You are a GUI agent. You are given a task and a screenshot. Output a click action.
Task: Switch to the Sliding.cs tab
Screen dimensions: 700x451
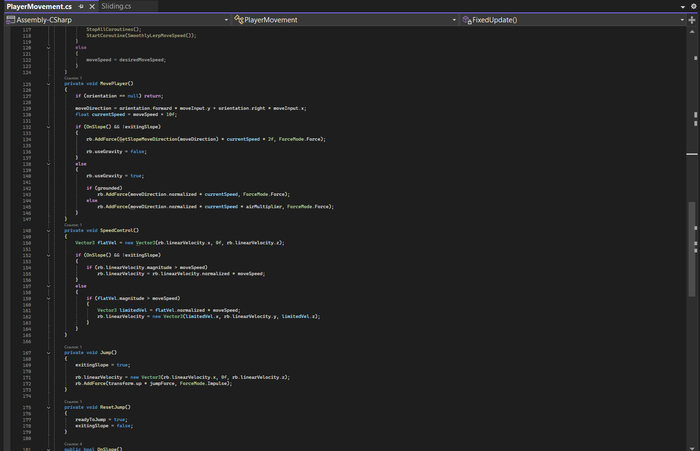116,6
